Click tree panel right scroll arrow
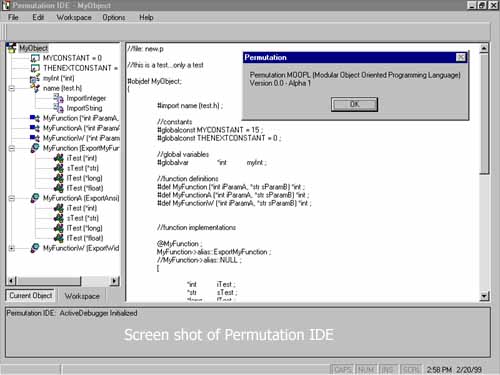 [x=115, y=281]
